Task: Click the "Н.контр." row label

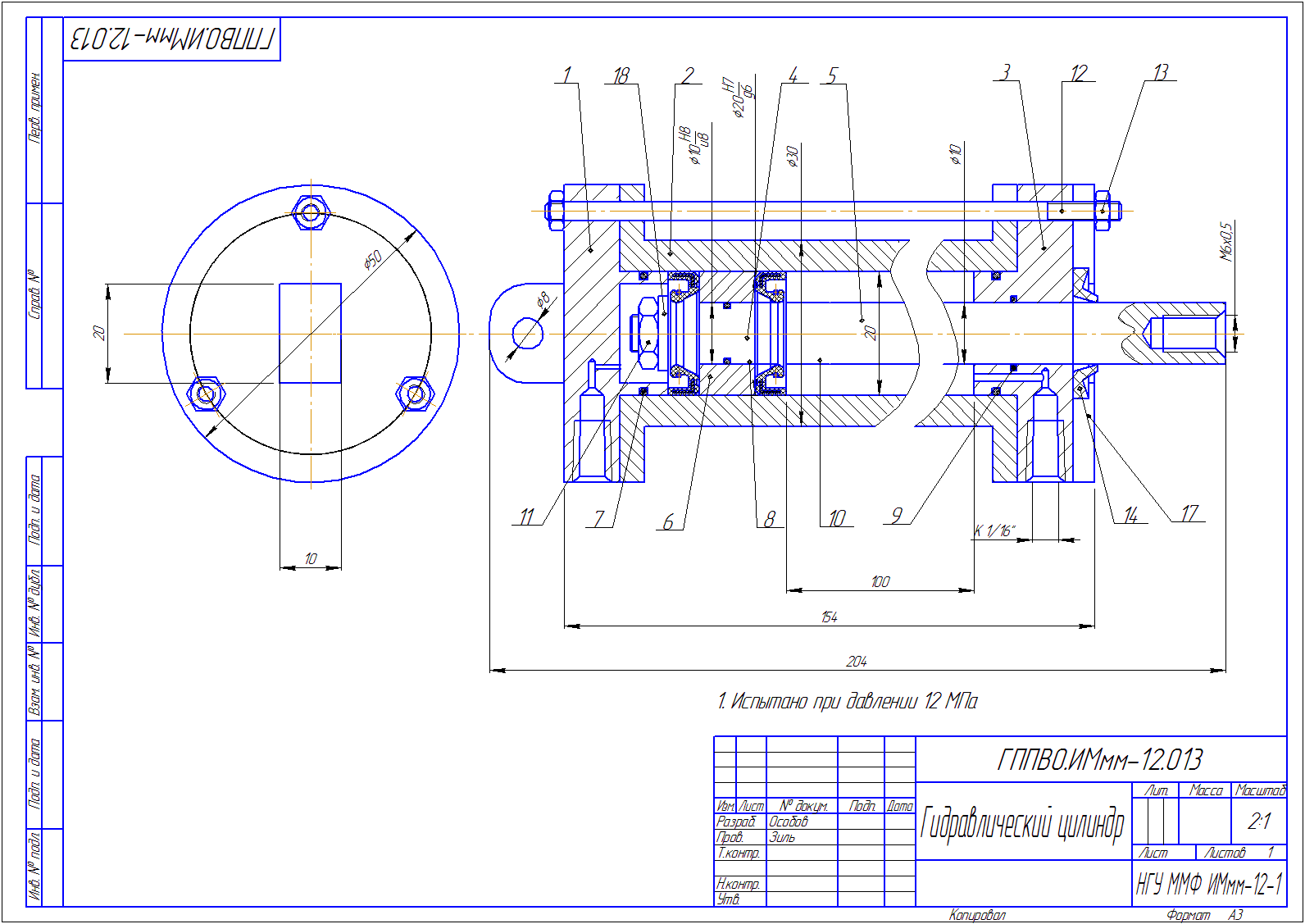Action: pos(739,884)
